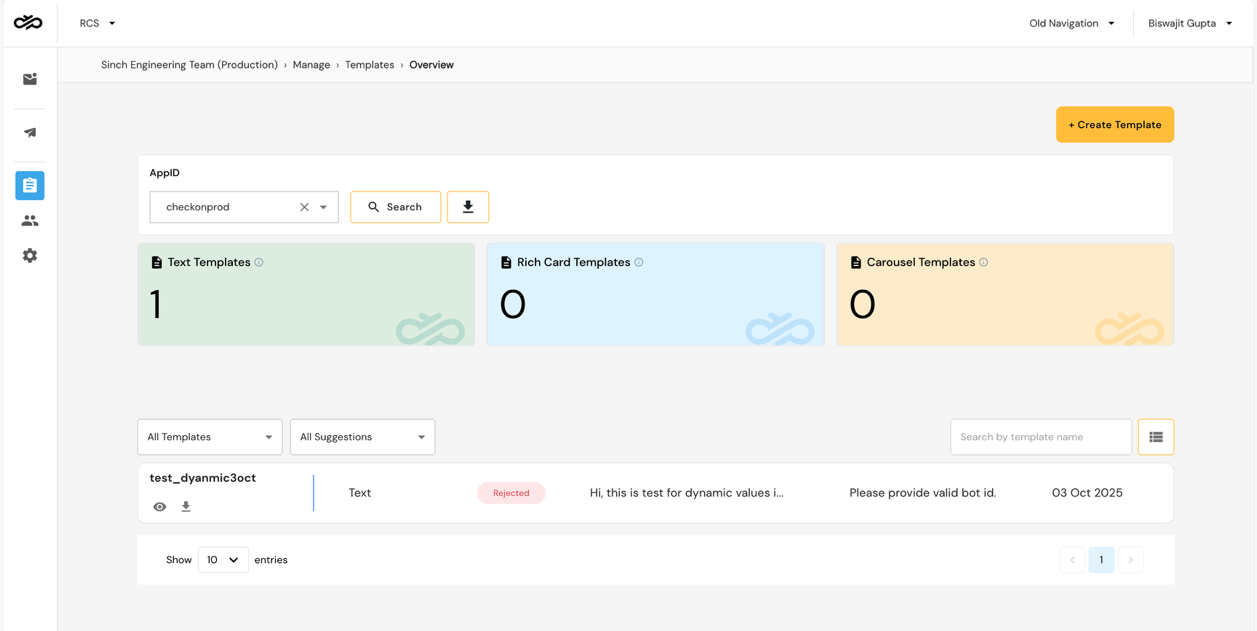Show Rich Card Templates info icon
Screen dimensions: 1257x631
pos(639,262)
